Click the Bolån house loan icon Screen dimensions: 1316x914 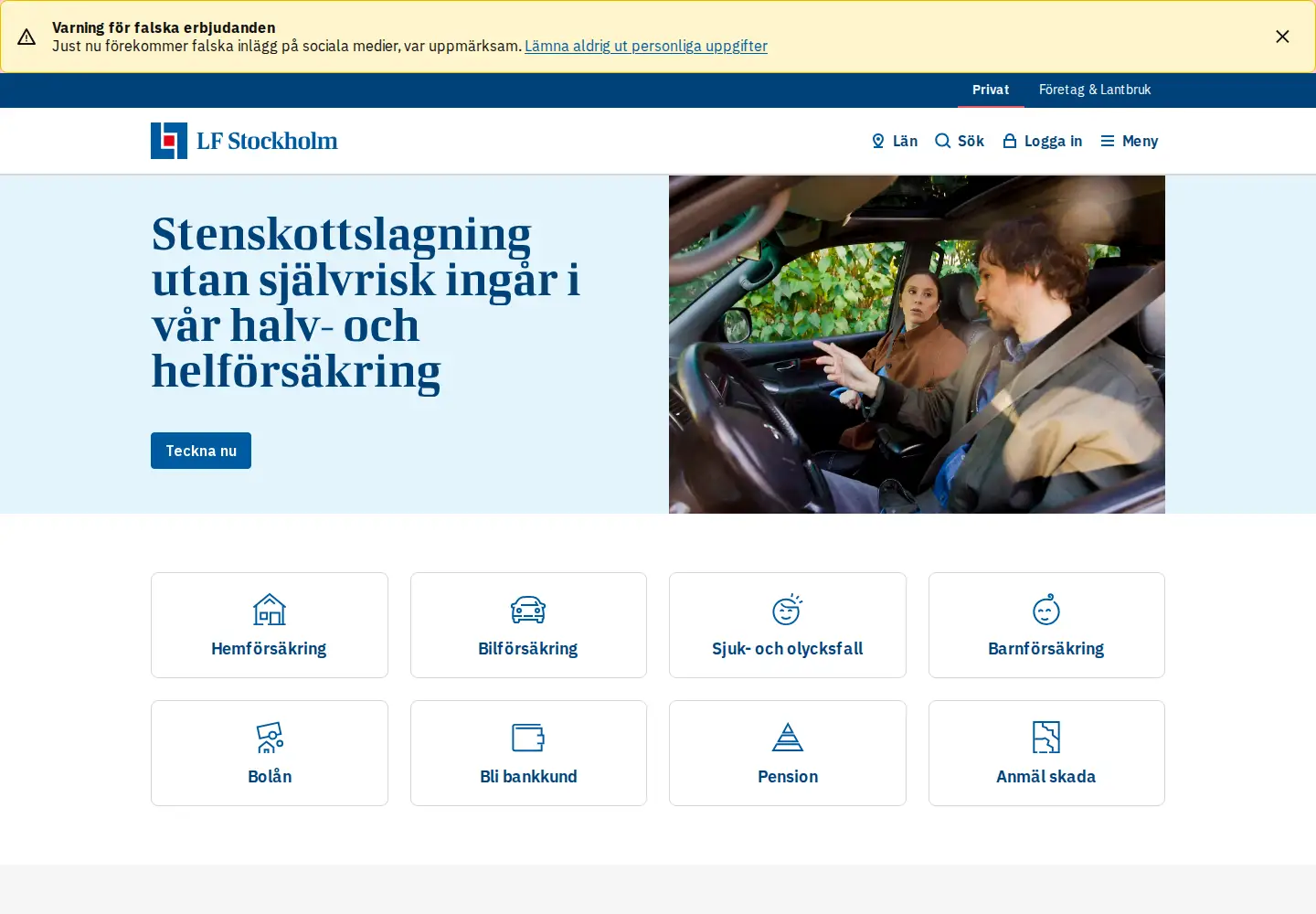(270, 737)
